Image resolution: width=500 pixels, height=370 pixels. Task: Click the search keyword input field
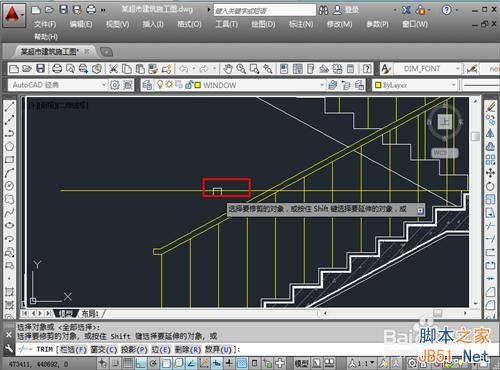(265, 11)
